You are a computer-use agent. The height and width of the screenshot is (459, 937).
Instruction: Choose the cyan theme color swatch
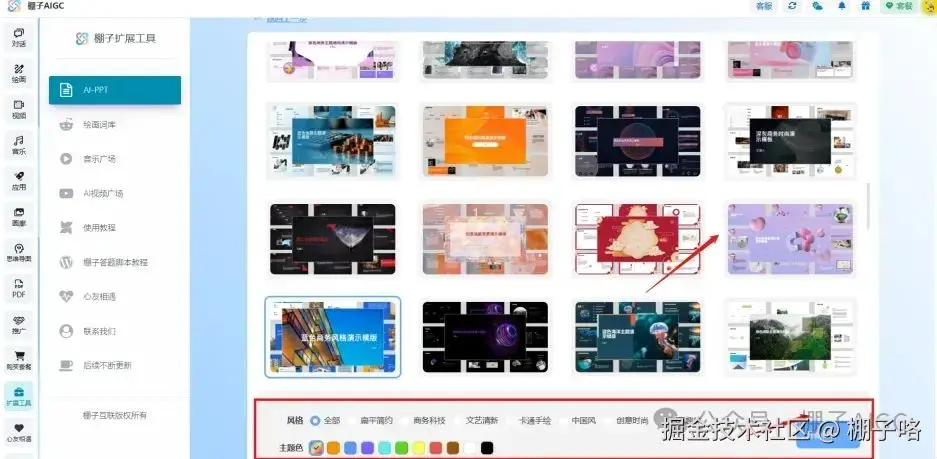385,448
